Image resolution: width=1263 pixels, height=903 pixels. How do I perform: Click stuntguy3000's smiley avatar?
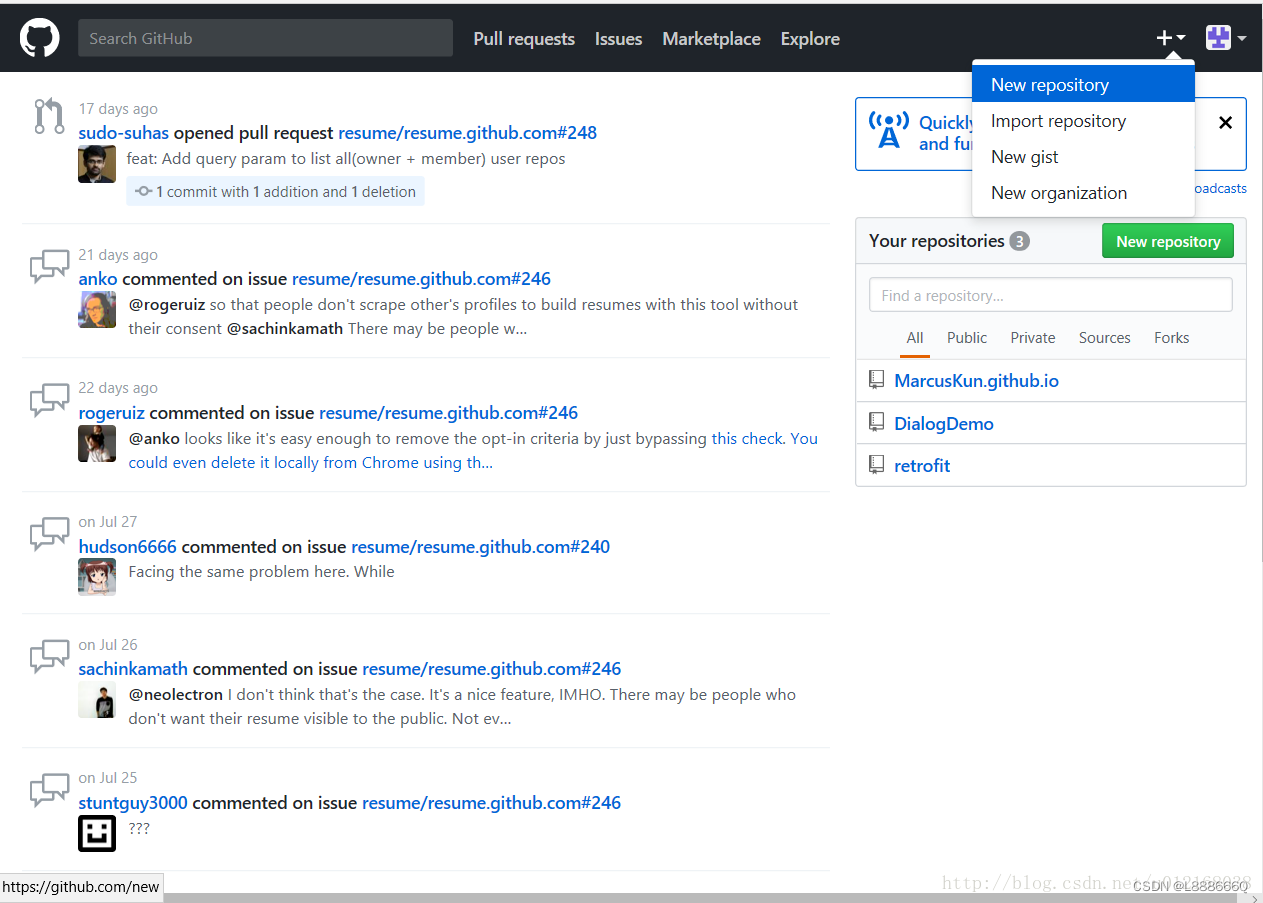tap(97, 833)
